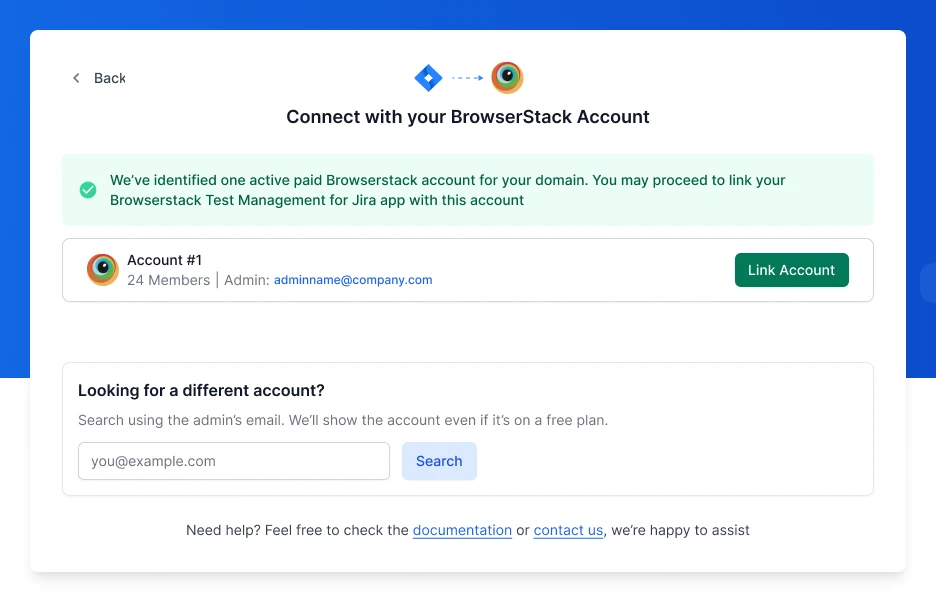Click the BrowserStack logo in the header

point(507,78)
